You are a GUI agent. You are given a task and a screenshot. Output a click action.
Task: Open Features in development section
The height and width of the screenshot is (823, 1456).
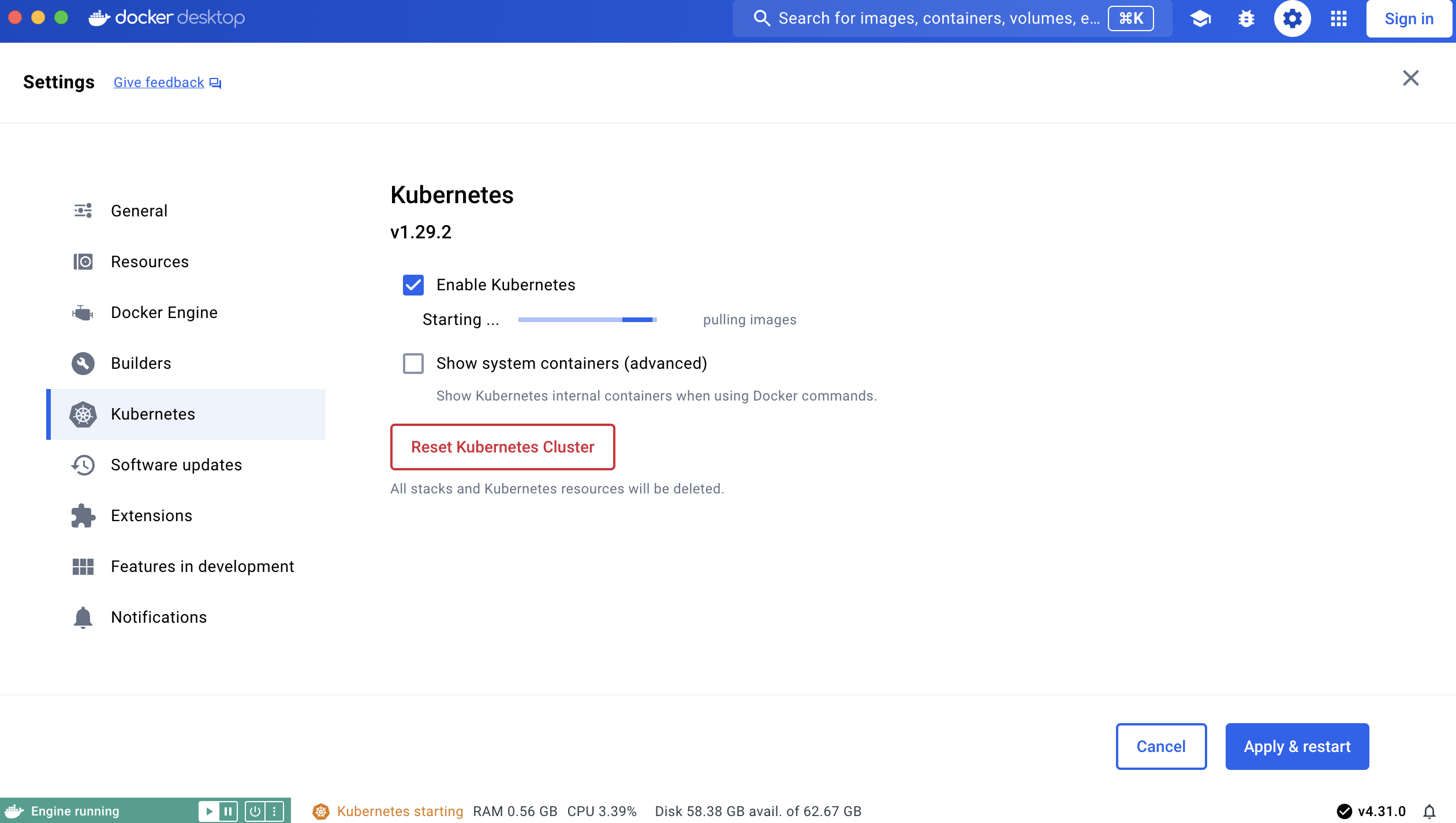pyautogui.click(x=186, y=567)
